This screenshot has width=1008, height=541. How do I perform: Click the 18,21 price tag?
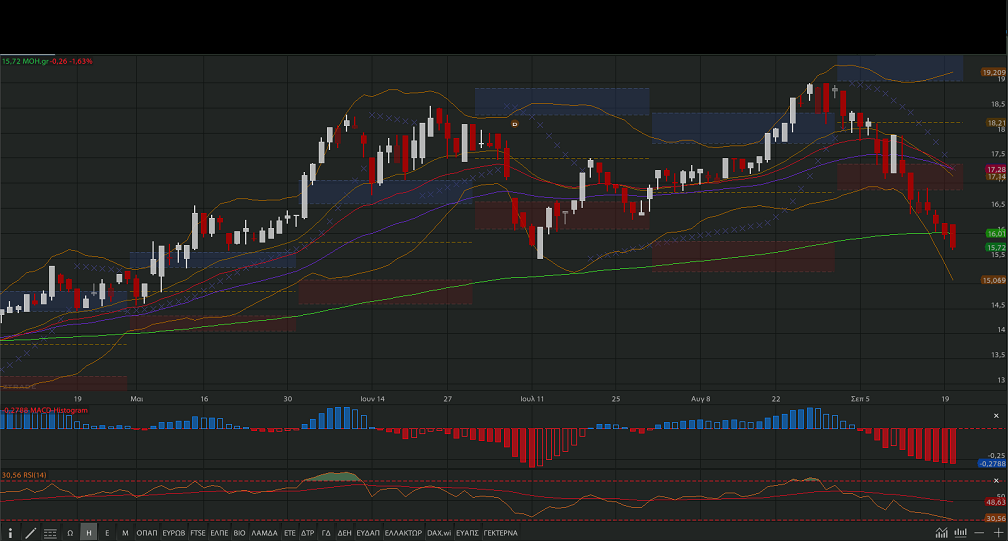(996, 123)
